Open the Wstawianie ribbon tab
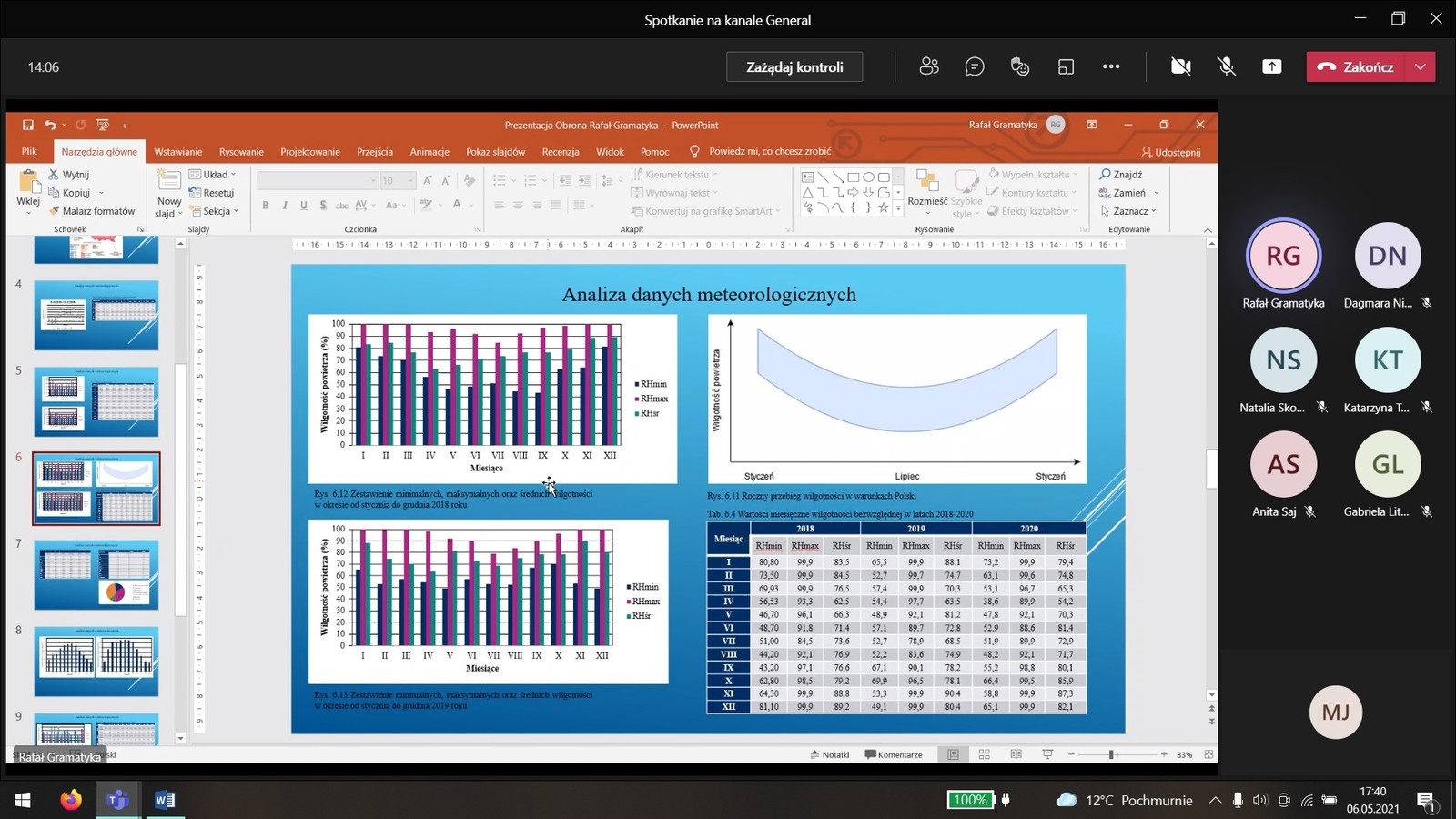 177,152
